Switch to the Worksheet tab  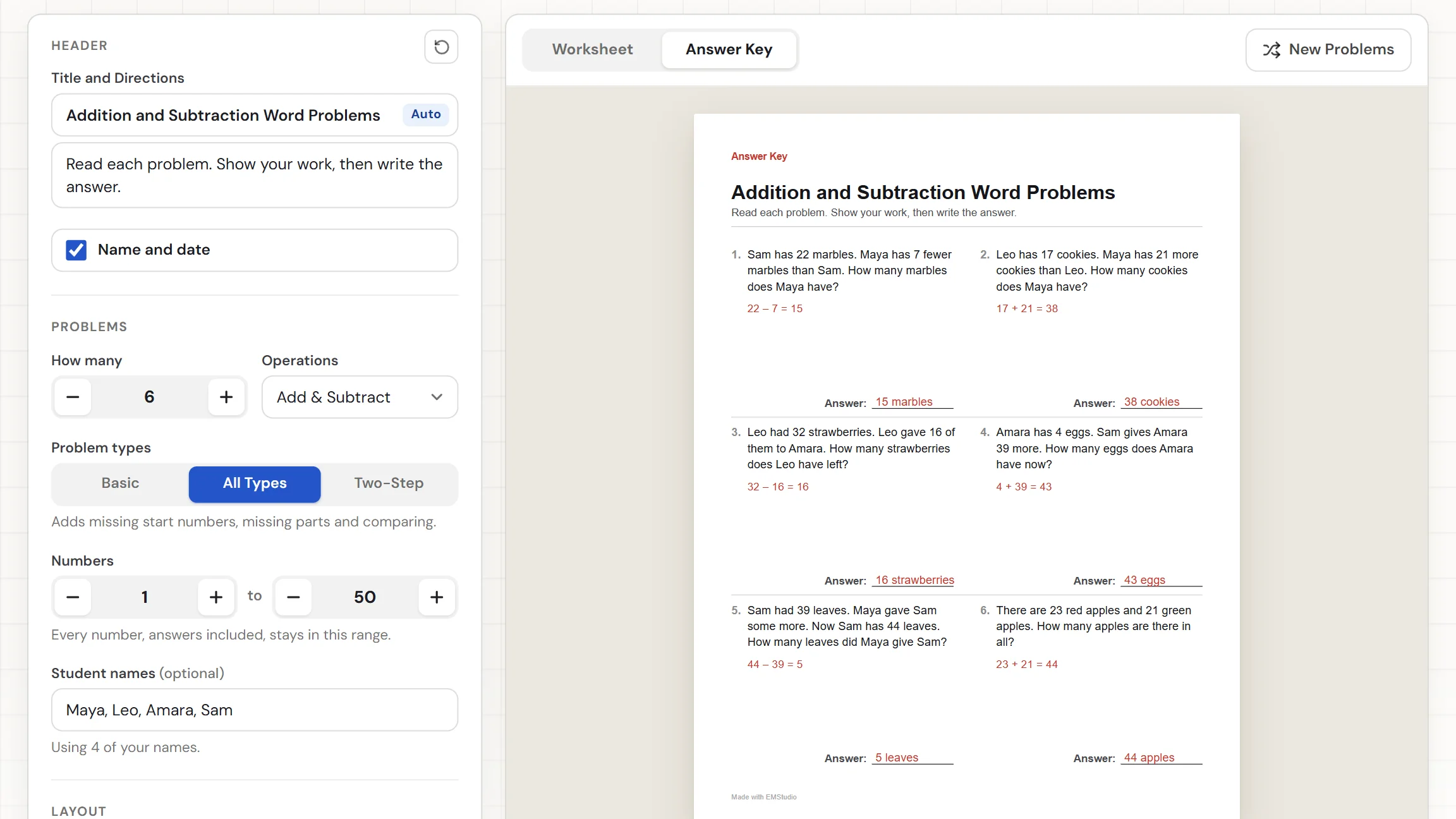point(592,49)
